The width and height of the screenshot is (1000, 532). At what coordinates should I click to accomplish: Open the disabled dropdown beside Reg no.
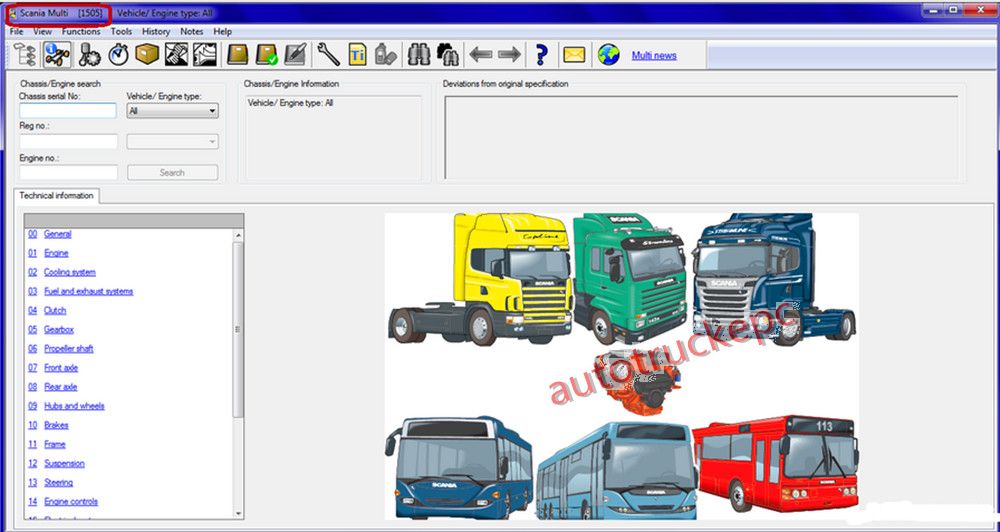(x=172, y=142)
